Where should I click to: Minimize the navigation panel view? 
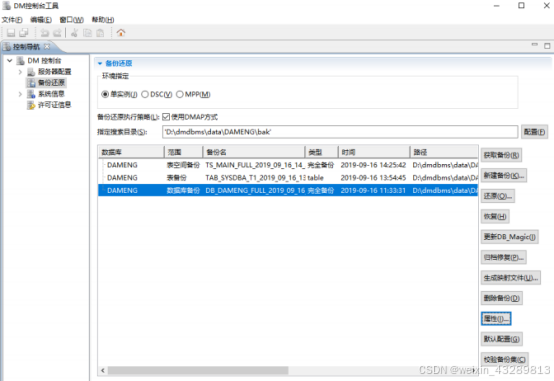tap(535, 45)
